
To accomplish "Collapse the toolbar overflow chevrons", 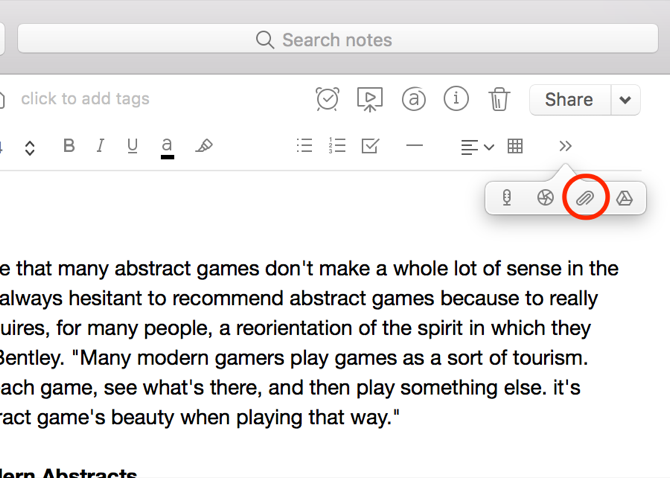I will pos(565,146).
